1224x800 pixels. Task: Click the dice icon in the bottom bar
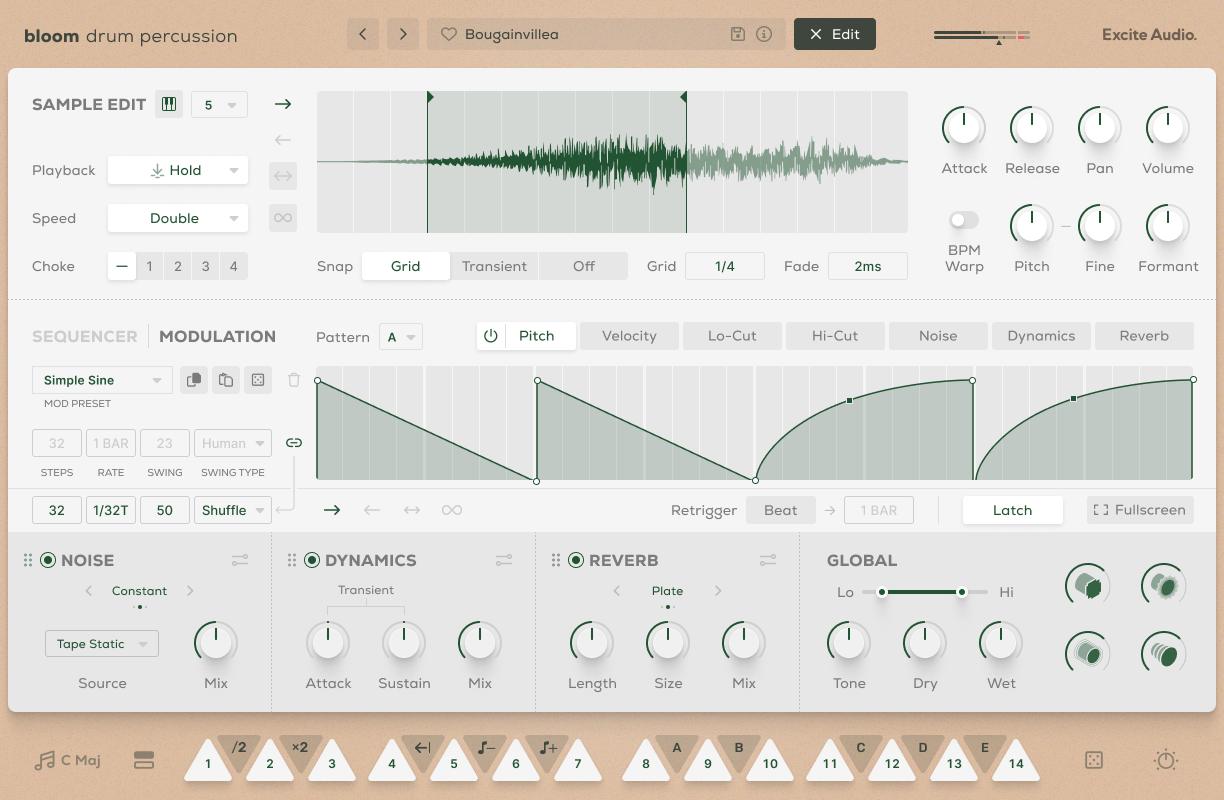(x=1093, y=760)
